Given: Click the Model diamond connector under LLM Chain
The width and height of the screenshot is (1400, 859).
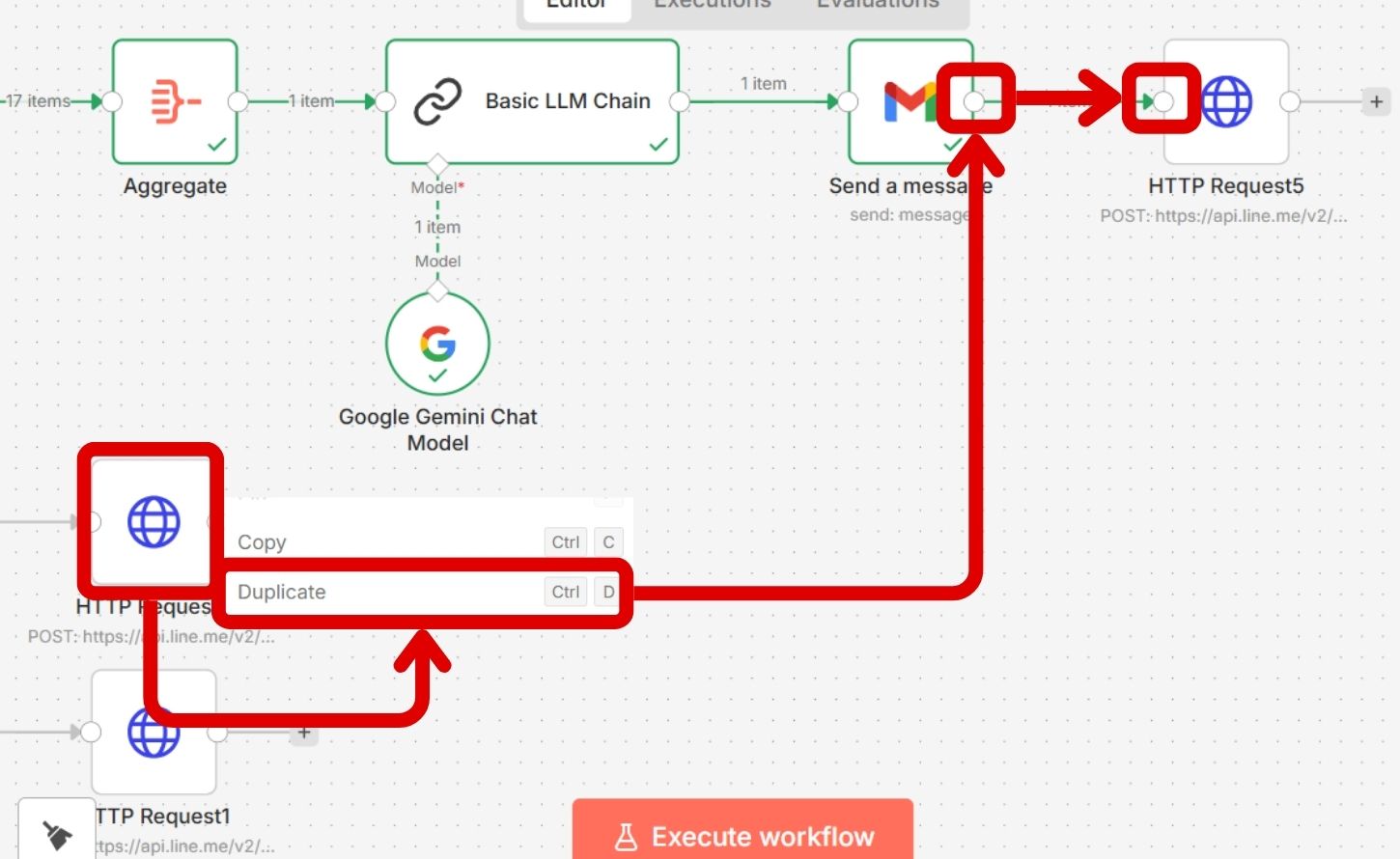Looking at the screenshot, I should point(437,164).
